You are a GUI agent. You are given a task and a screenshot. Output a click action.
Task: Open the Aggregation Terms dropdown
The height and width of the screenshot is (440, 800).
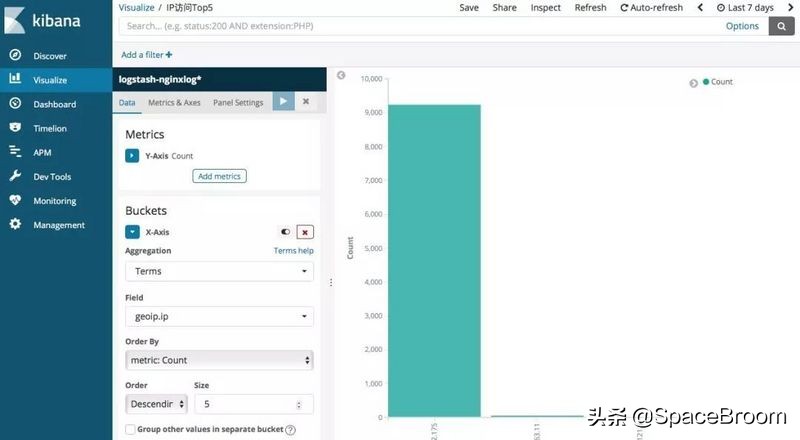219,272
